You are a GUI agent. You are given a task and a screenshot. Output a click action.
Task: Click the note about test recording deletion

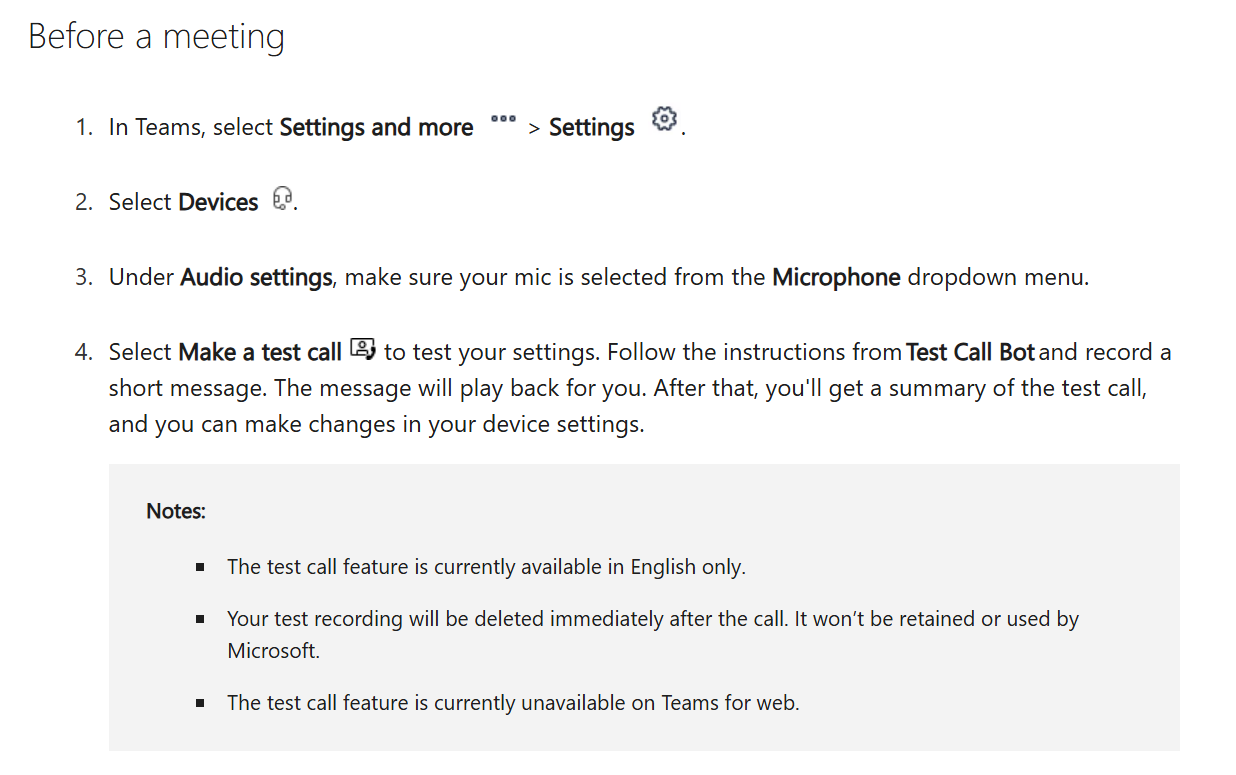pyautogui.click(x=652, y=619)
